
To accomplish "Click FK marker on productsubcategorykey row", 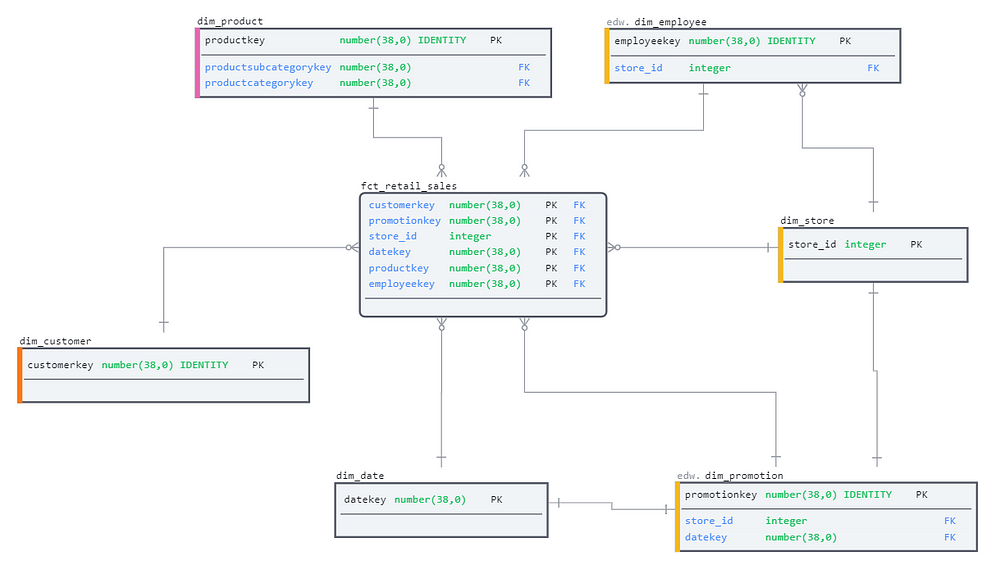I will [x=524, y=67].
